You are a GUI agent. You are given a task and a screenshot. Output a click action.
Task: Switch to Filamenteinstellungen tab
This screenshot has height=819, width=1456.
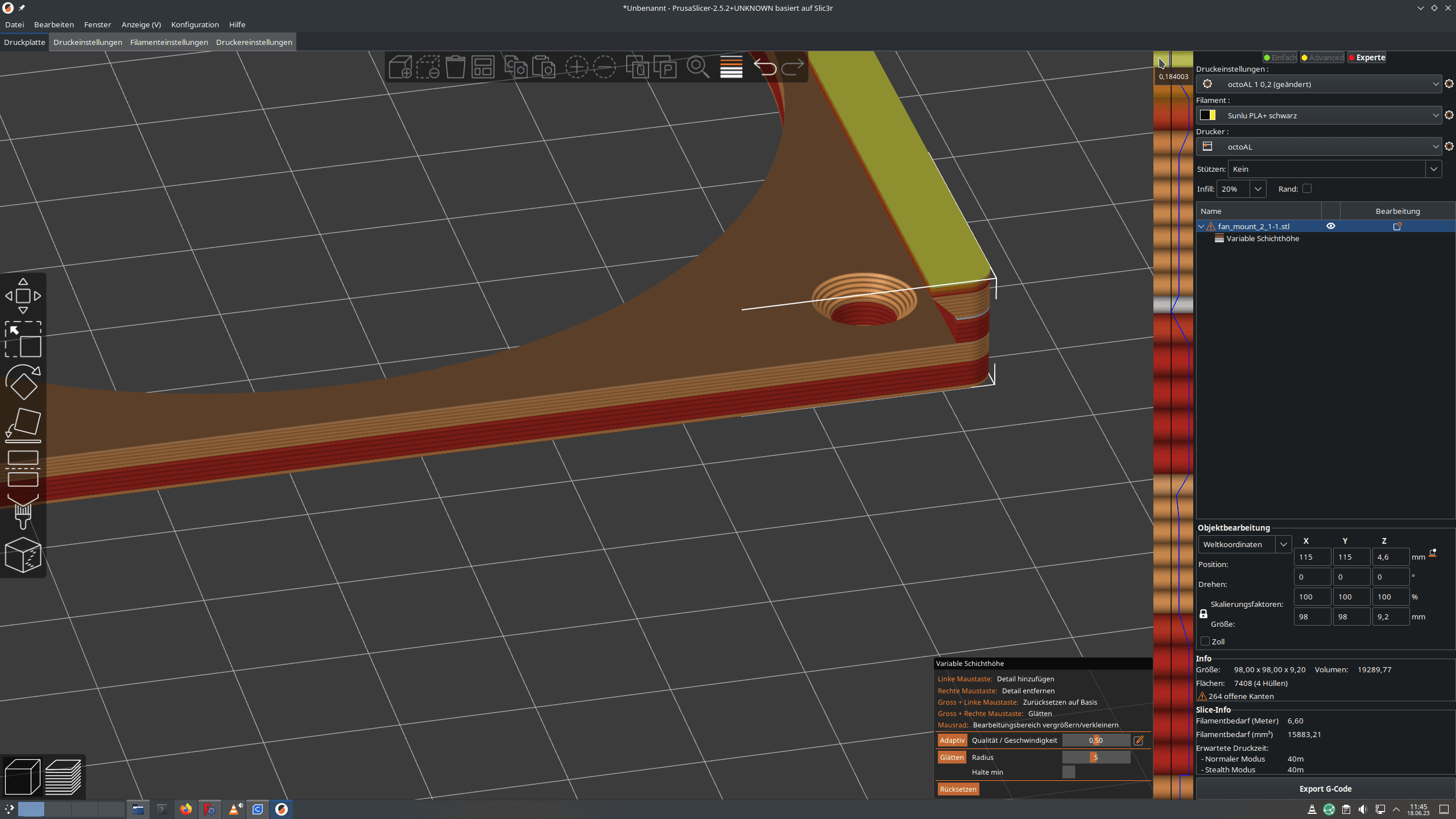pyautogui.click(x=169, y=42)
